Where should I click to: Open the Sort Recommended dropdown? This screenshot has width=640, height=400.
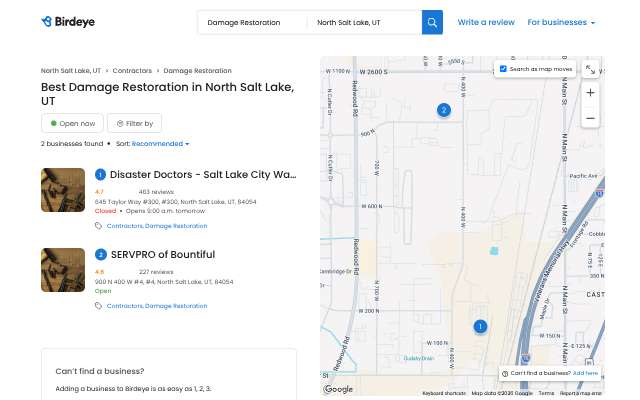(x=160, y=144)
